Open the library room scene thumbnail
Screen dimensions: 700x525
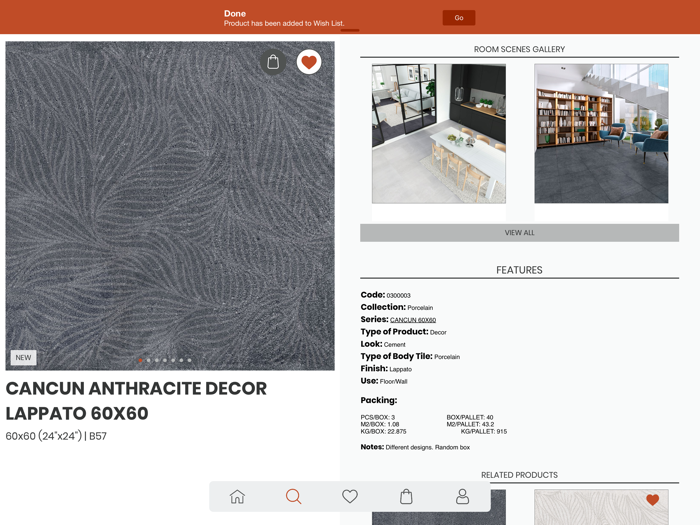[601, 133]
